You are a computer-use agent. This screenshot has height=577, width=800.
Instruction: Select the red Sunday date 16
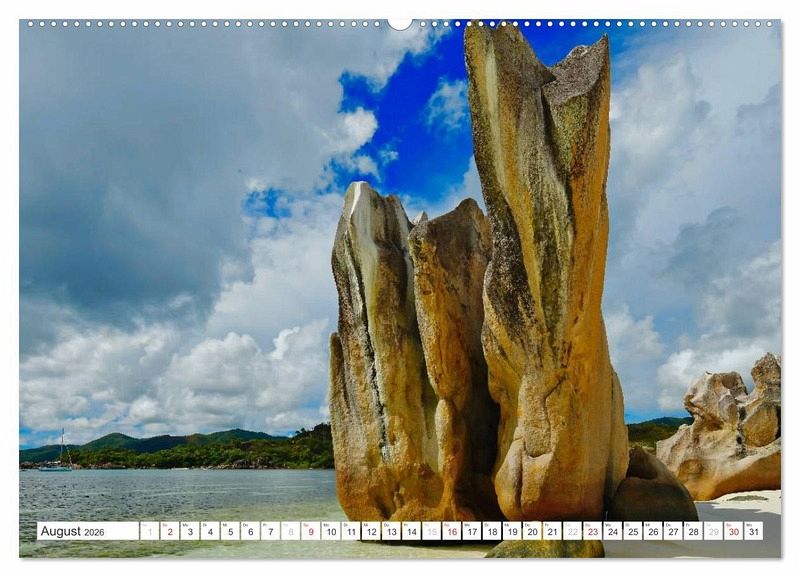point(452,531)
